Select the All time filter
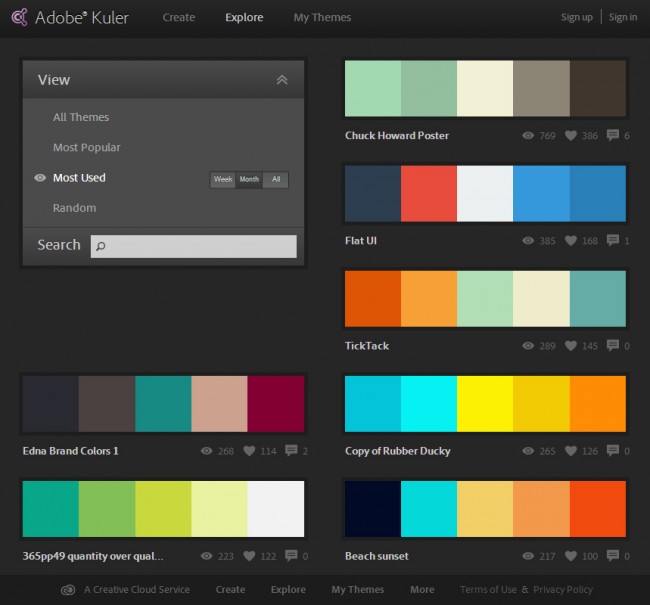The width and height of the screenshot is (650, 605). (x=276, y=180)
